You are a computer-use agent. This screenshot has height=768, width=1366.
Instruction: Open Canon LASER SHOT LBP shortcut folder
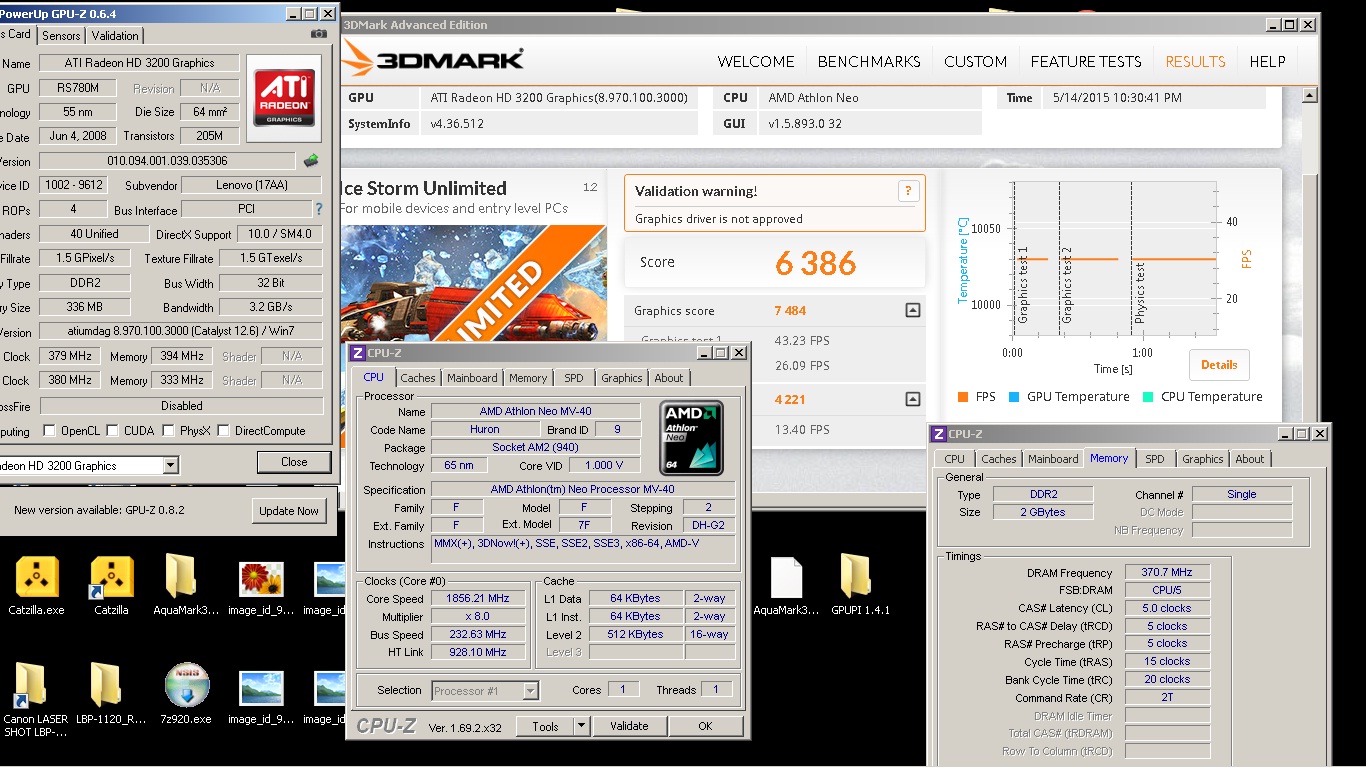(30, 687)
